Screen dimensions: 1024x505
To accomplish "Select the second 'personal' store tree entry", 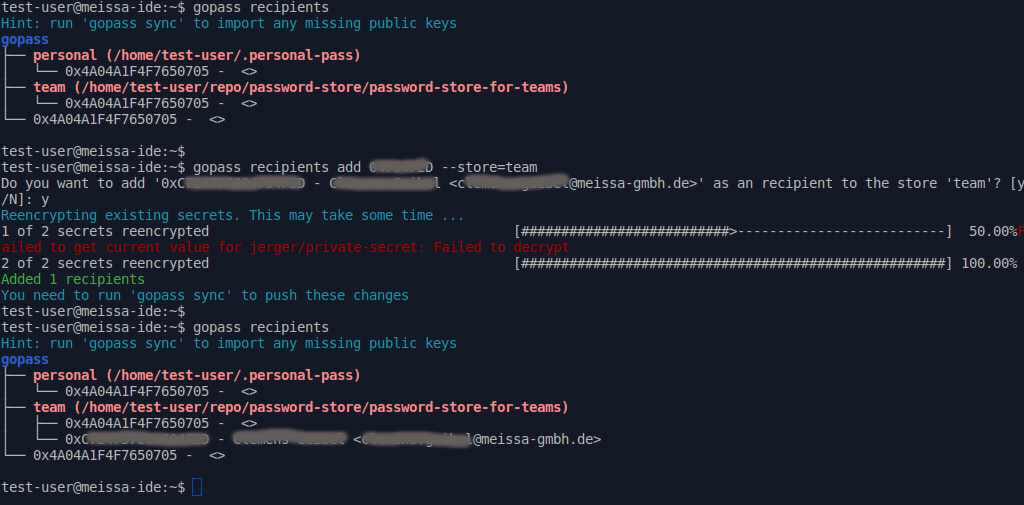I will click(x=196, y=375).
